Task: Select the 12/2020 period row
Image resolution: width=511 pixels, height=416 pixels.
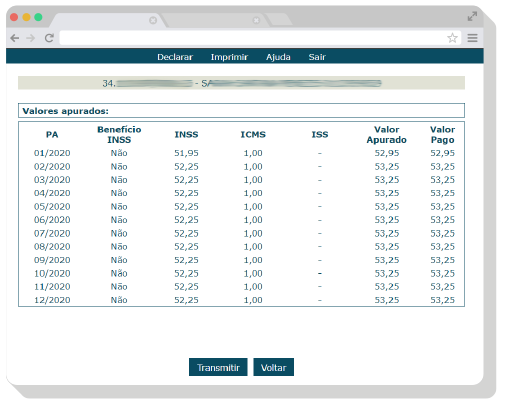Action: pos(241,300)
